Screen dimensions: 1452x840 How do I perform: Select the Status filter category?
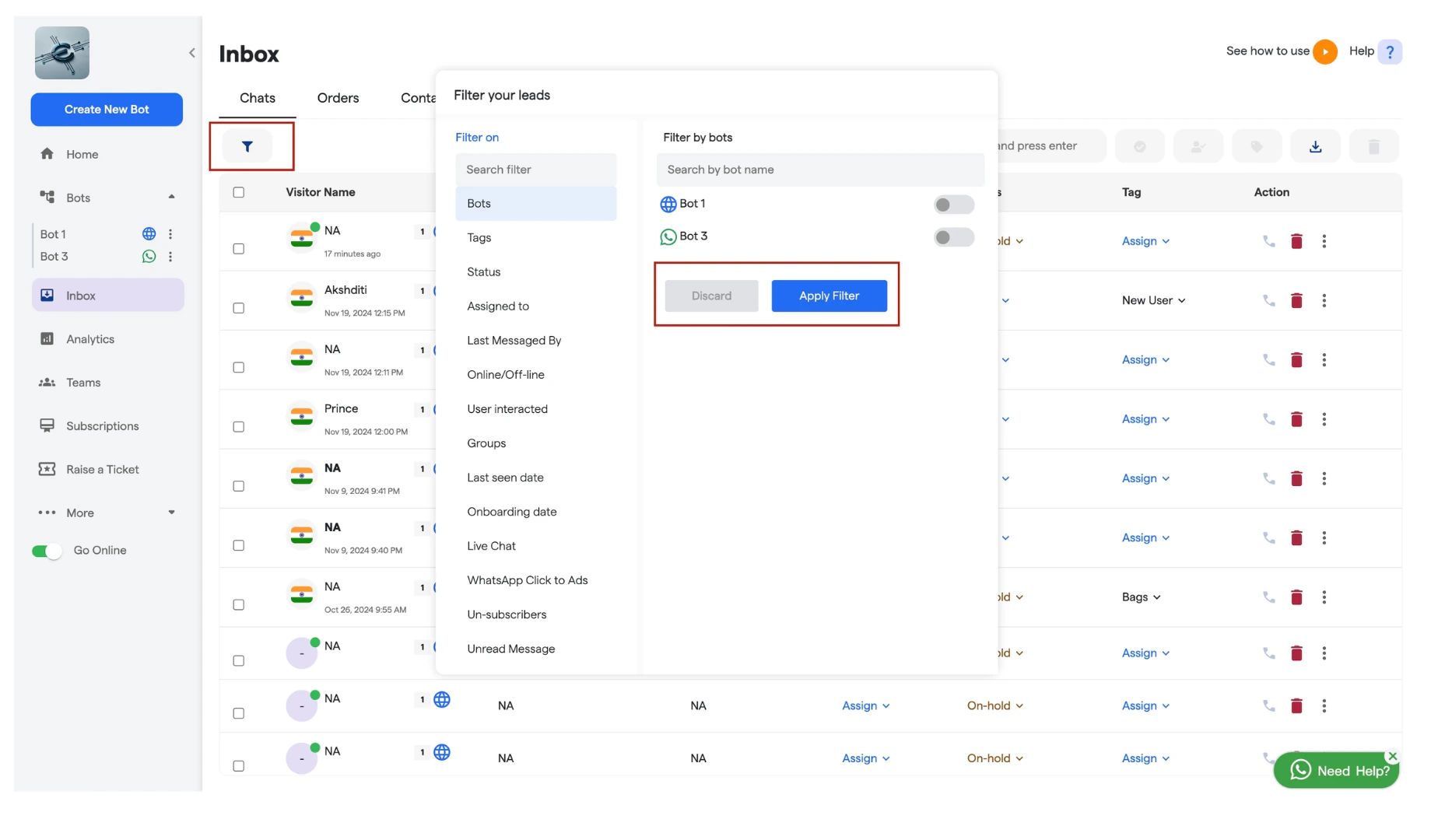pyautogui.click(x=535, y=272)
